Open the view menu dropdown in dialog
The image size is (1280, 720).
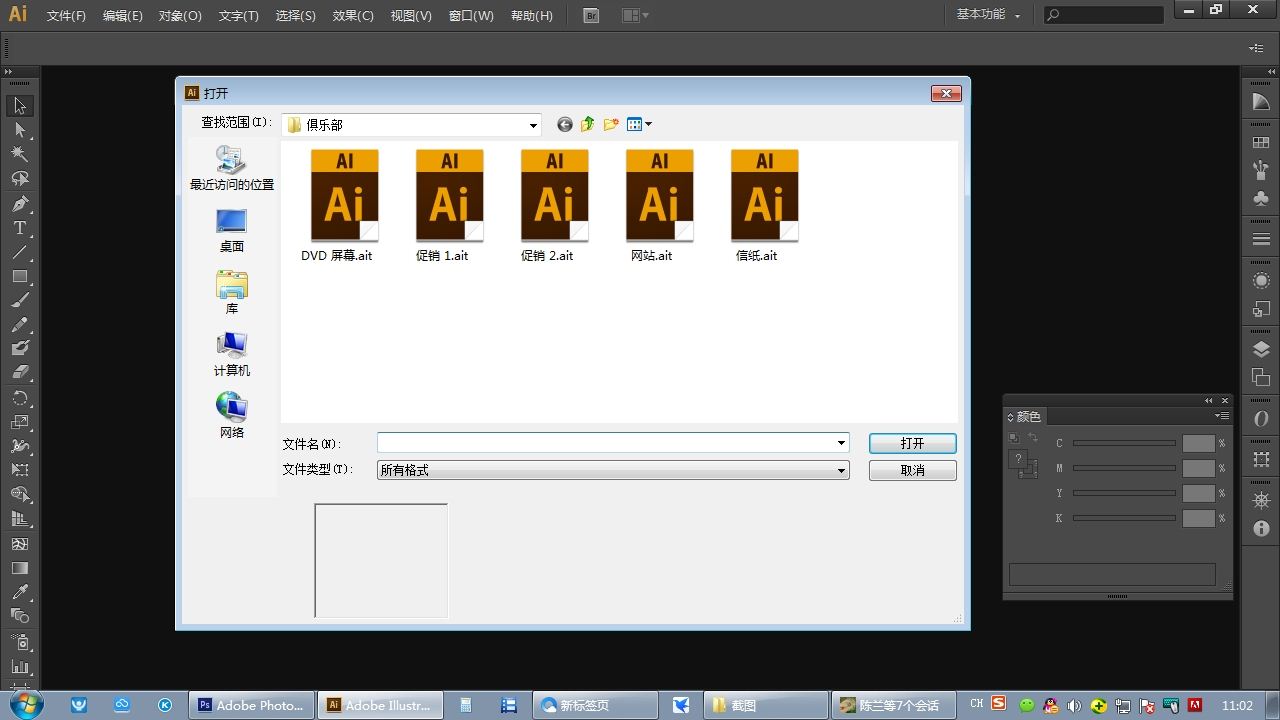[639, 124]
